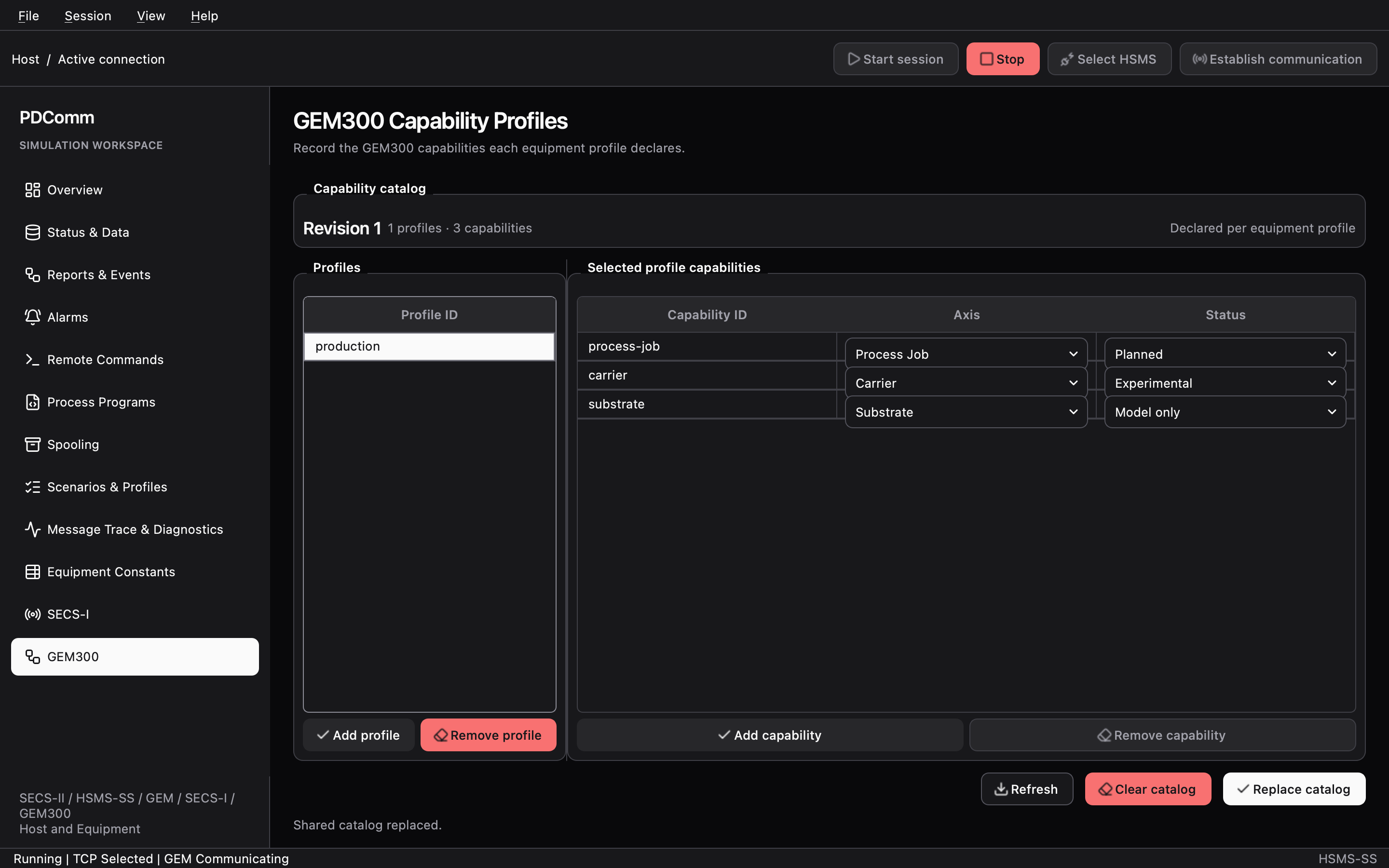Click the Profile ID column header
This screenshot has width=1389, height=868.
pyautogui.click(x=429, y=314)
